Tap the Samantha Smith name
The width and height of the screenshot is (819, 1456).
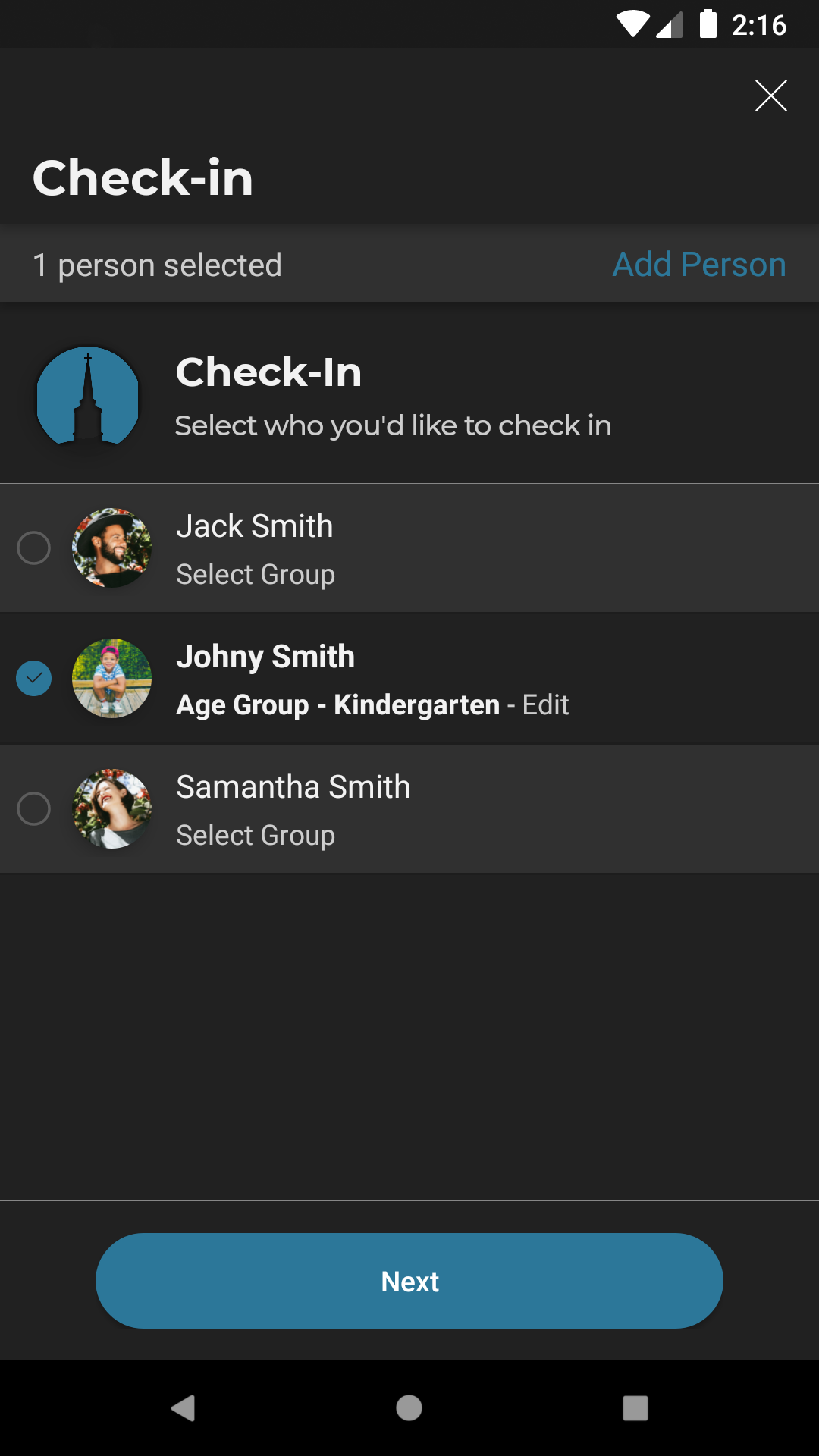click(x=293, y=787)
